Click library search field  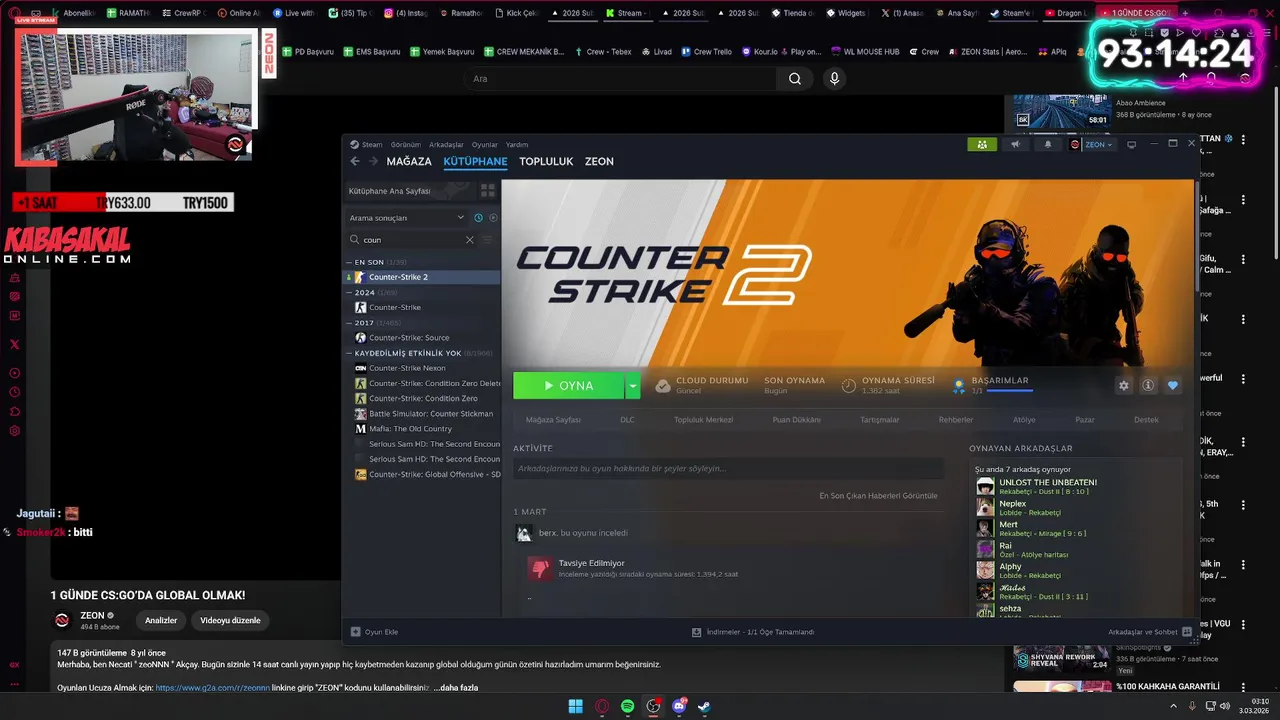tap(412, 240)
